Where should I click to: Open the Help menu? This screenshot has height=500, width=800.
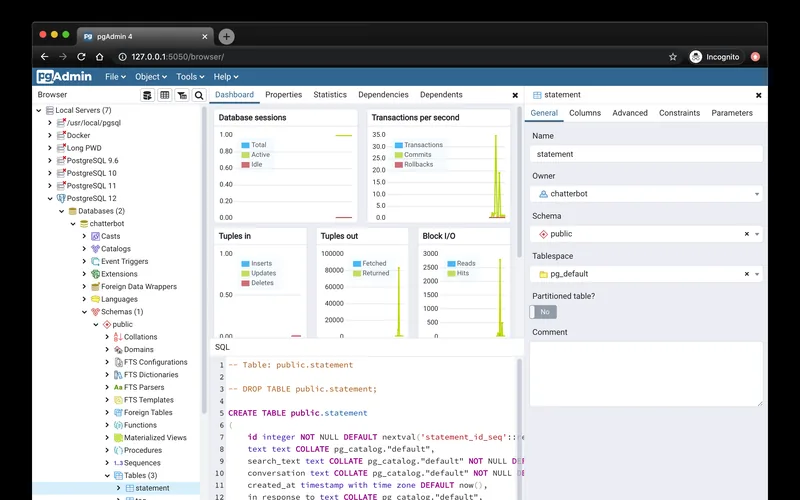point(226,77)
